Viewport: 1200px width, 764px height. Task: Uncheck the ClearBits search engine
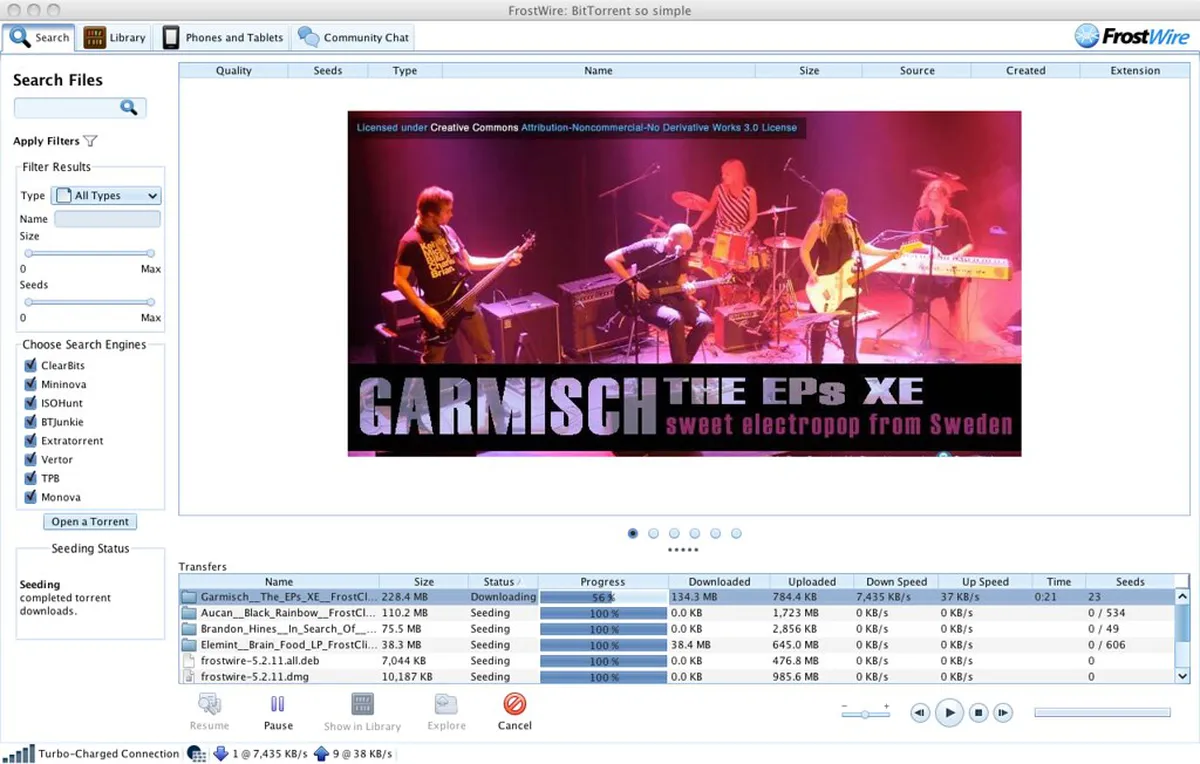[30, 366]
